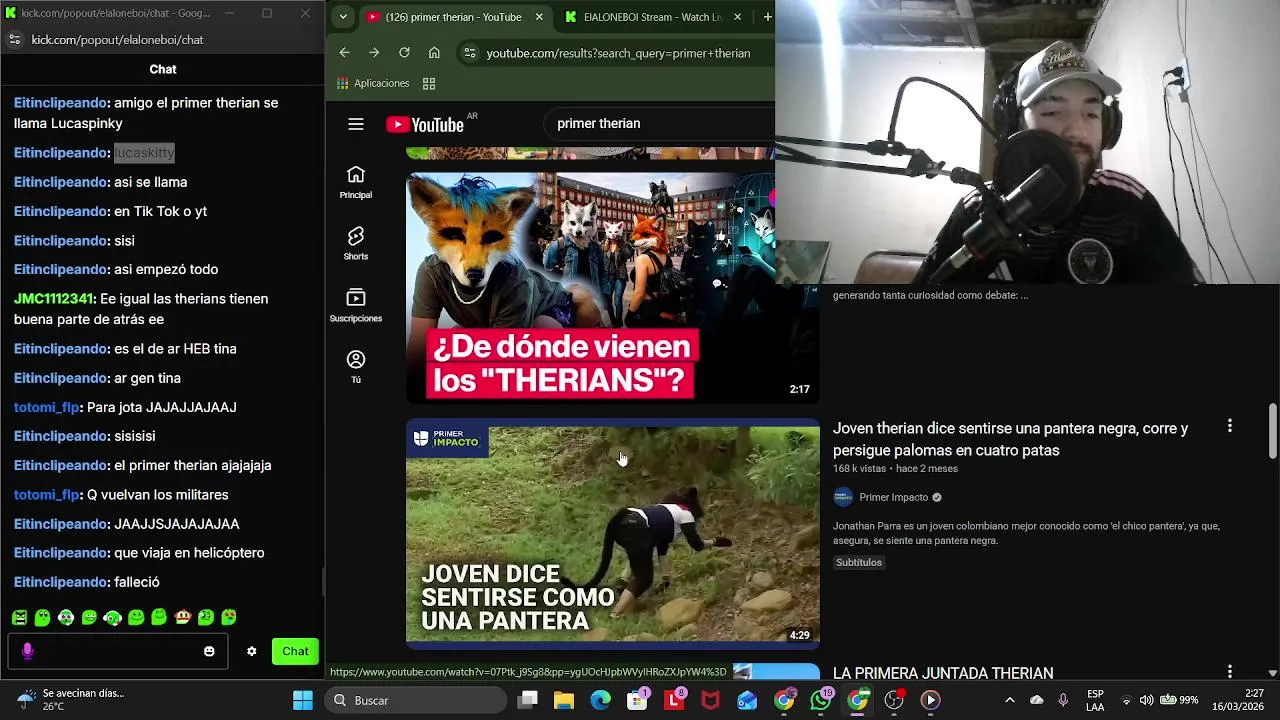Select the chat message 'asi empezó todo'

click(166, 269)
